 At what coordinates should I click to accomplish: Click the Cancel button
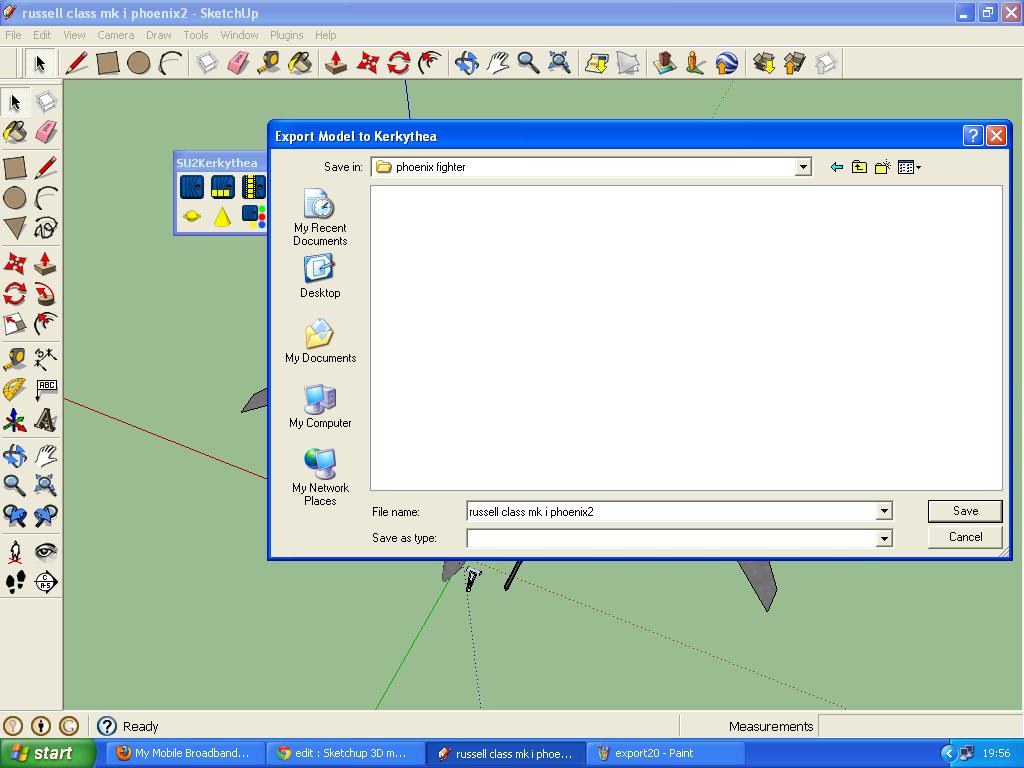tap(965, 537)
